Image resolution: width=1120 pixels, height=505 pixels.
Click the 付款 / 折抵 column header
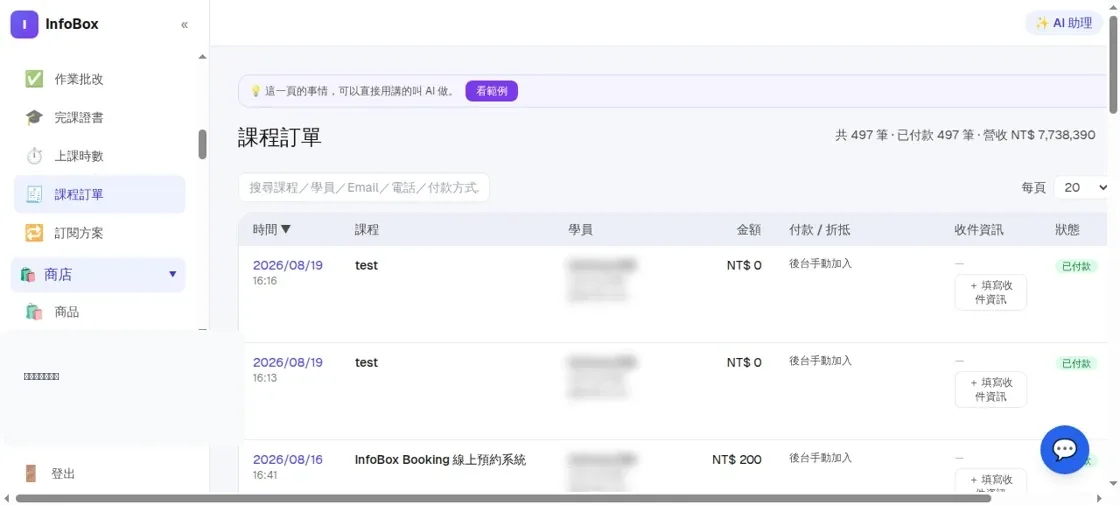coord(819,230)
